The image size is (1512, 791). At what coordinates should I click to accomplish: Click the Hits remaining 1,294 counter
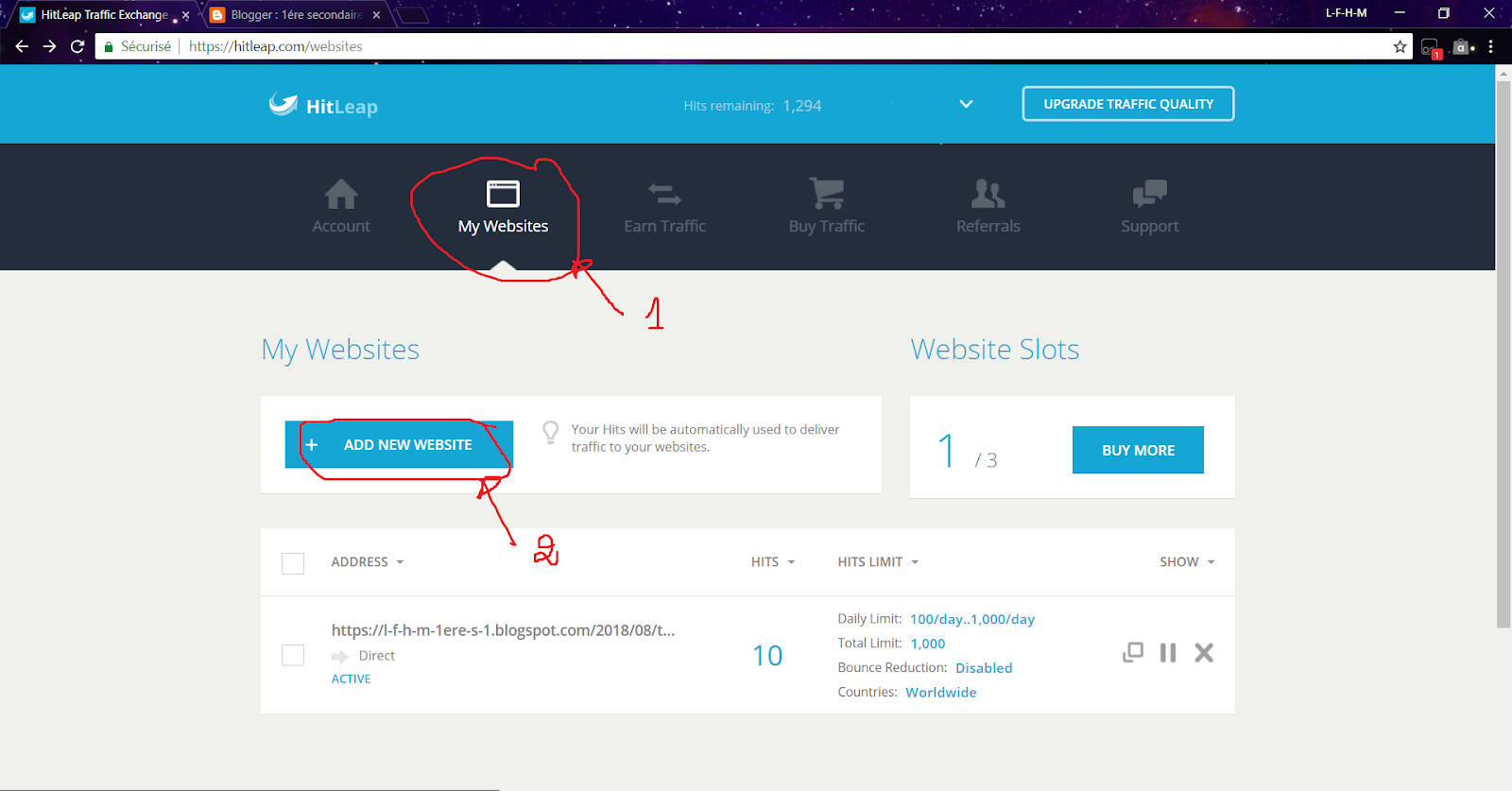[x=752, y=106]
